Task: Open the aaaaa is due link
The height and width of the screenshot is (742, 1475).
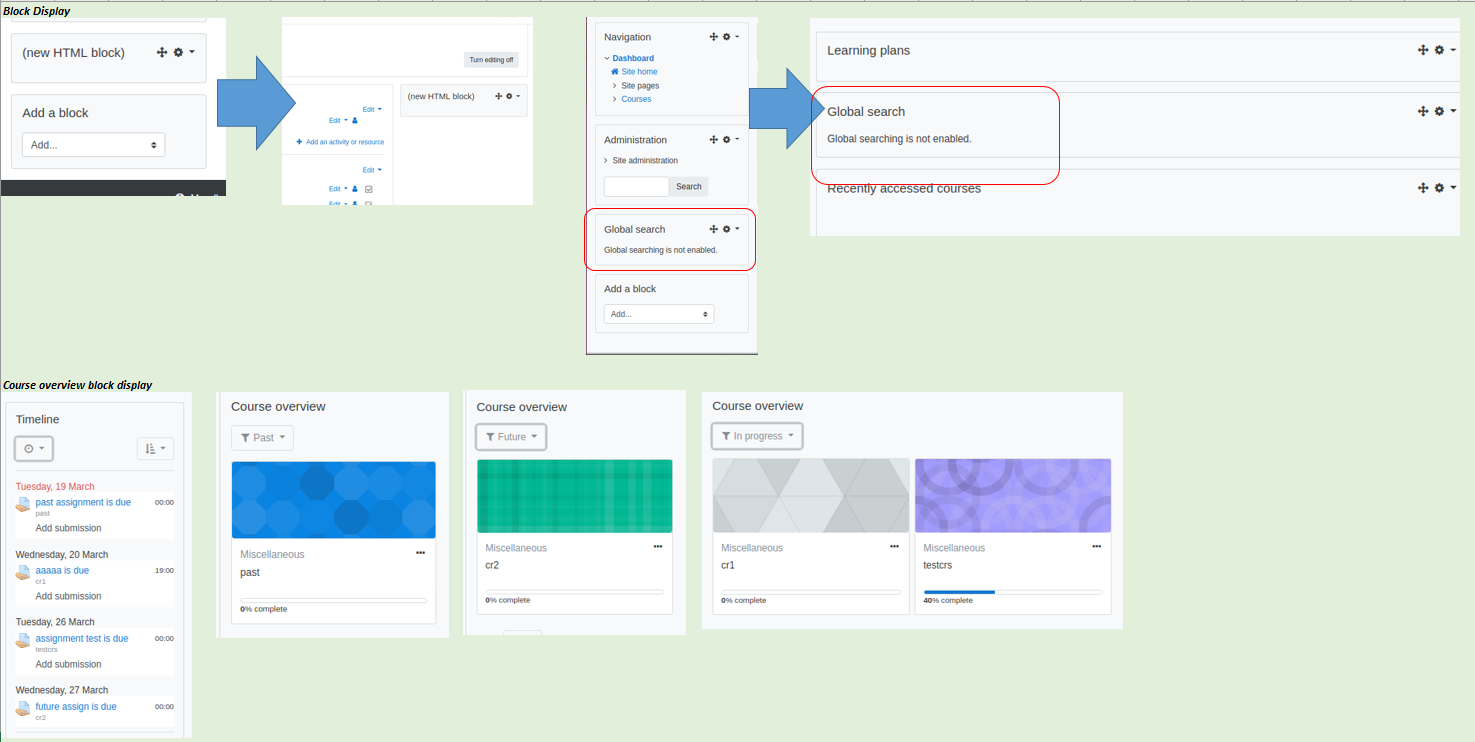Action: coord(62,570)
